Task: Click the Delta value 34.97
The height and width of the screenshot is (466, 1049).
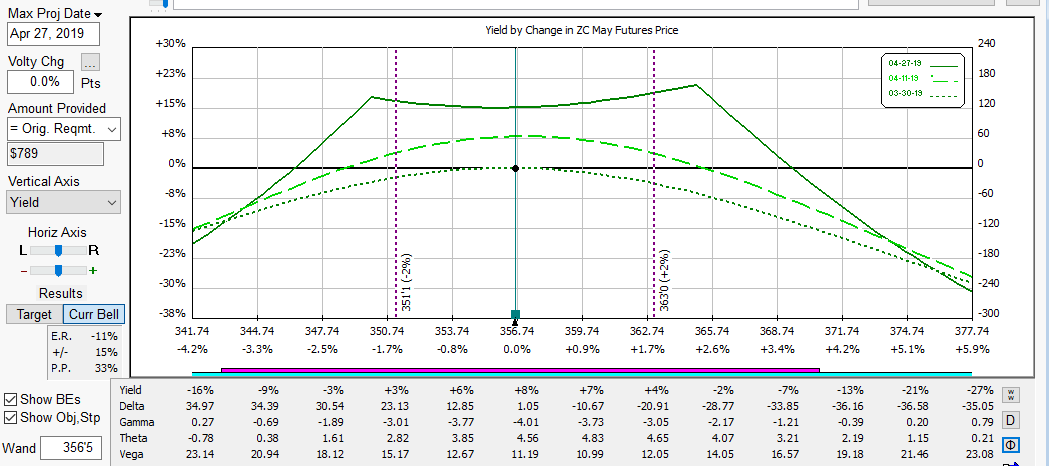Action: tap(199, 406)
